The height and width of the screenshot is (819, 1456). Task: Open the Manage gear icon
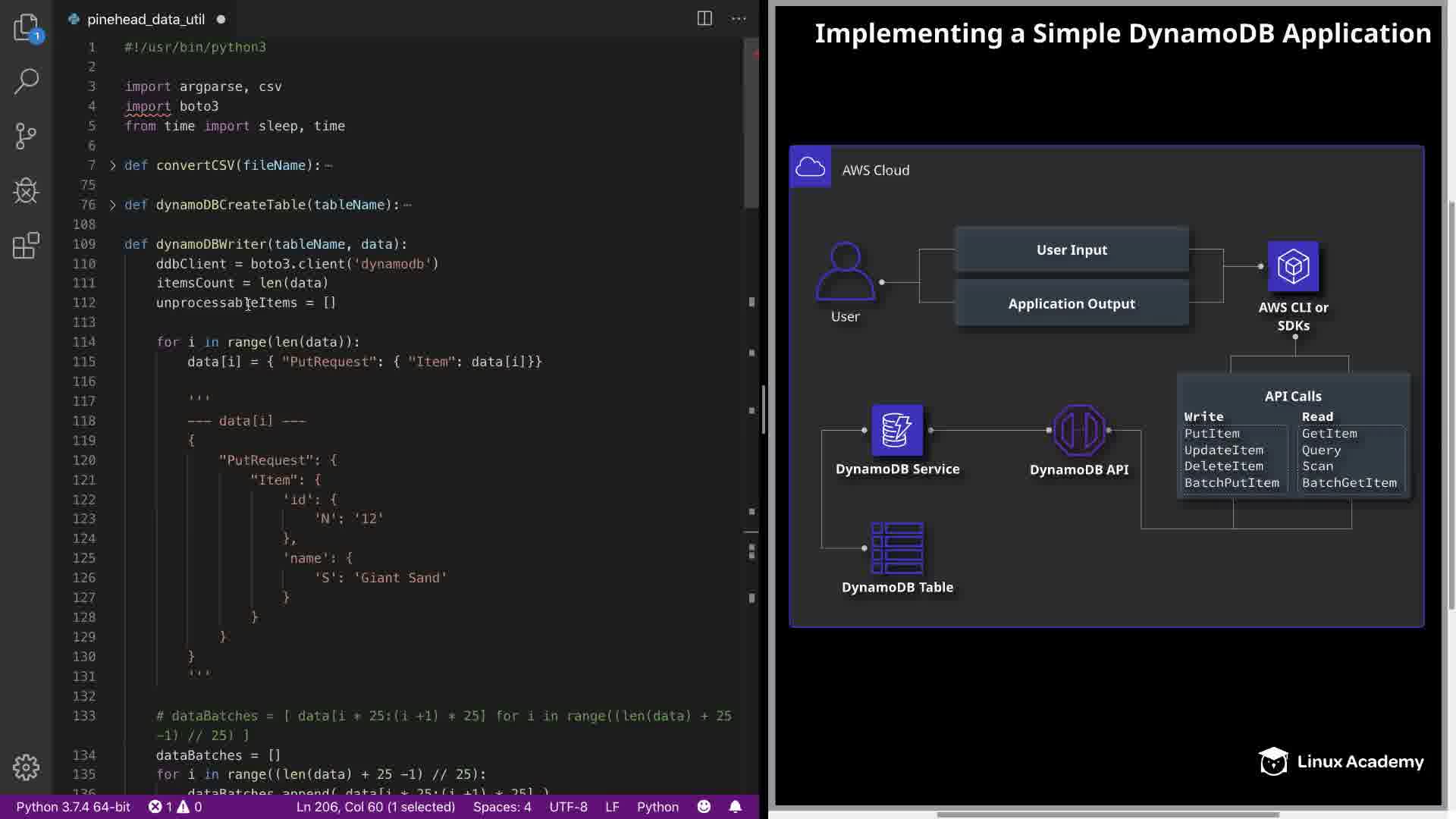point(26,767)
